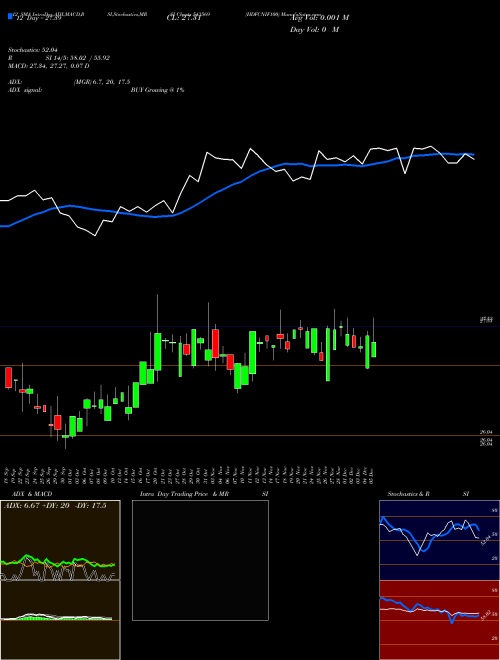Click the 'MACD: 27.34, 27.27, 0.07 D' line
500x660 pixels.
[x=48, y=66]
